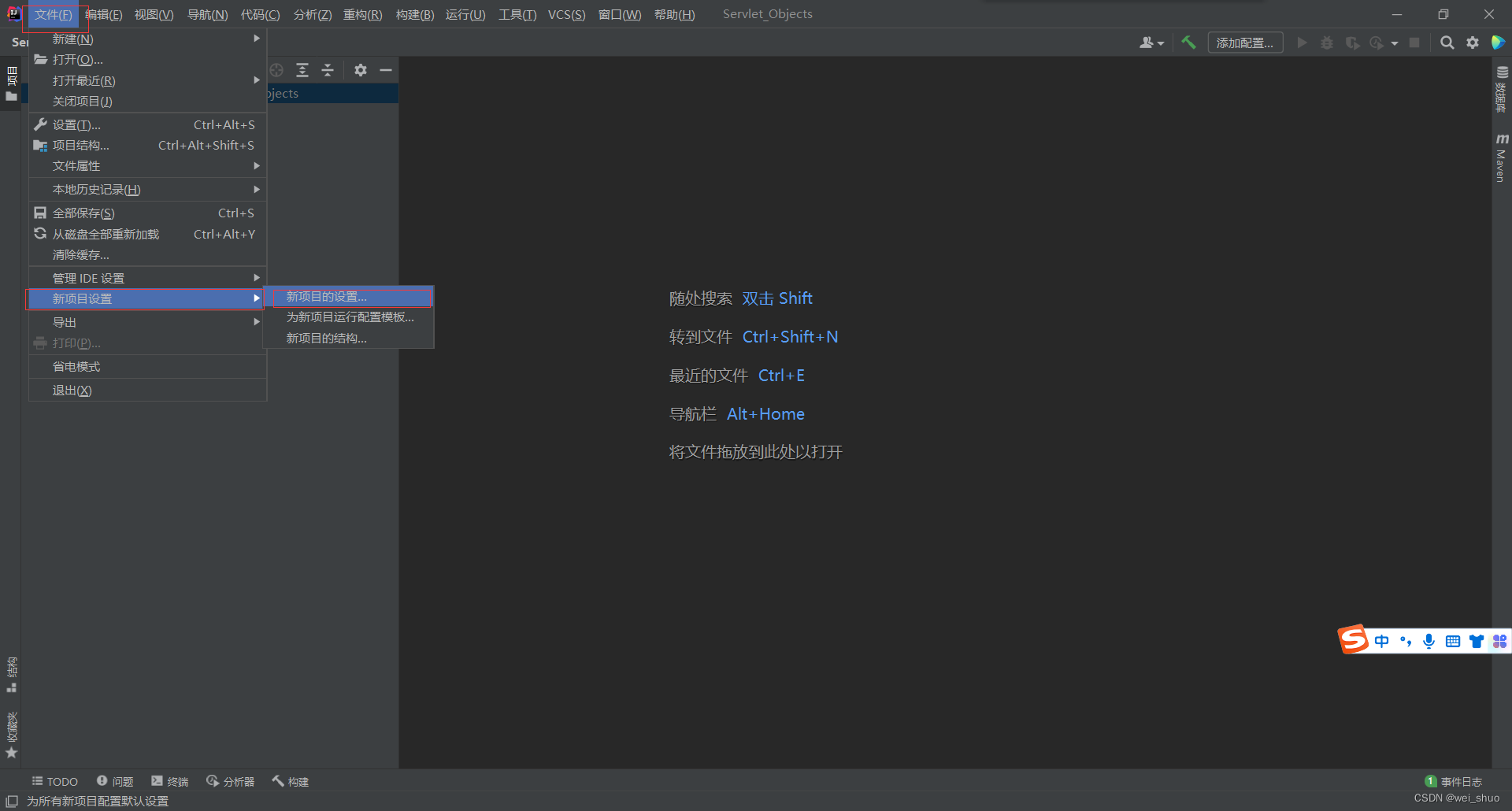
Task: Open the 窗口(W) menu
Action: tap(620, 14)
